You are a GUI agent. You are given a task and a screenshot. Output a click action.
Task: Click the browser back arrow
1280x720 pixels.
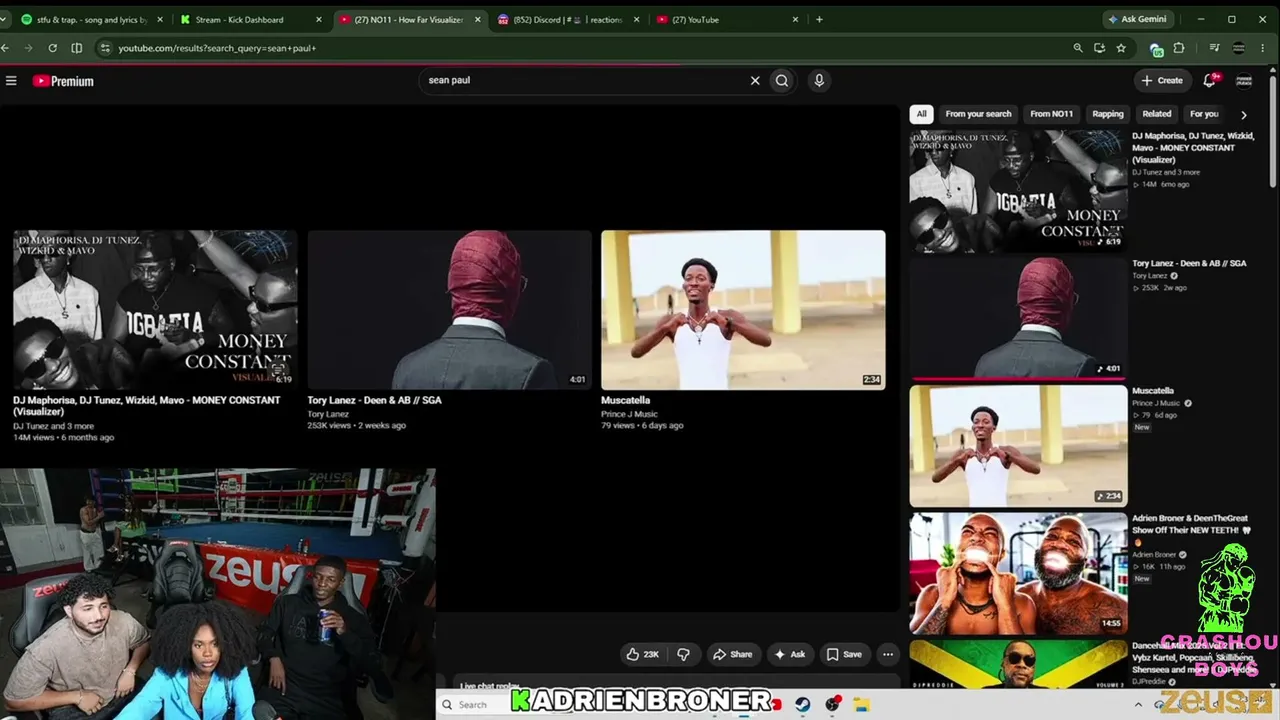tap(6, 48)
